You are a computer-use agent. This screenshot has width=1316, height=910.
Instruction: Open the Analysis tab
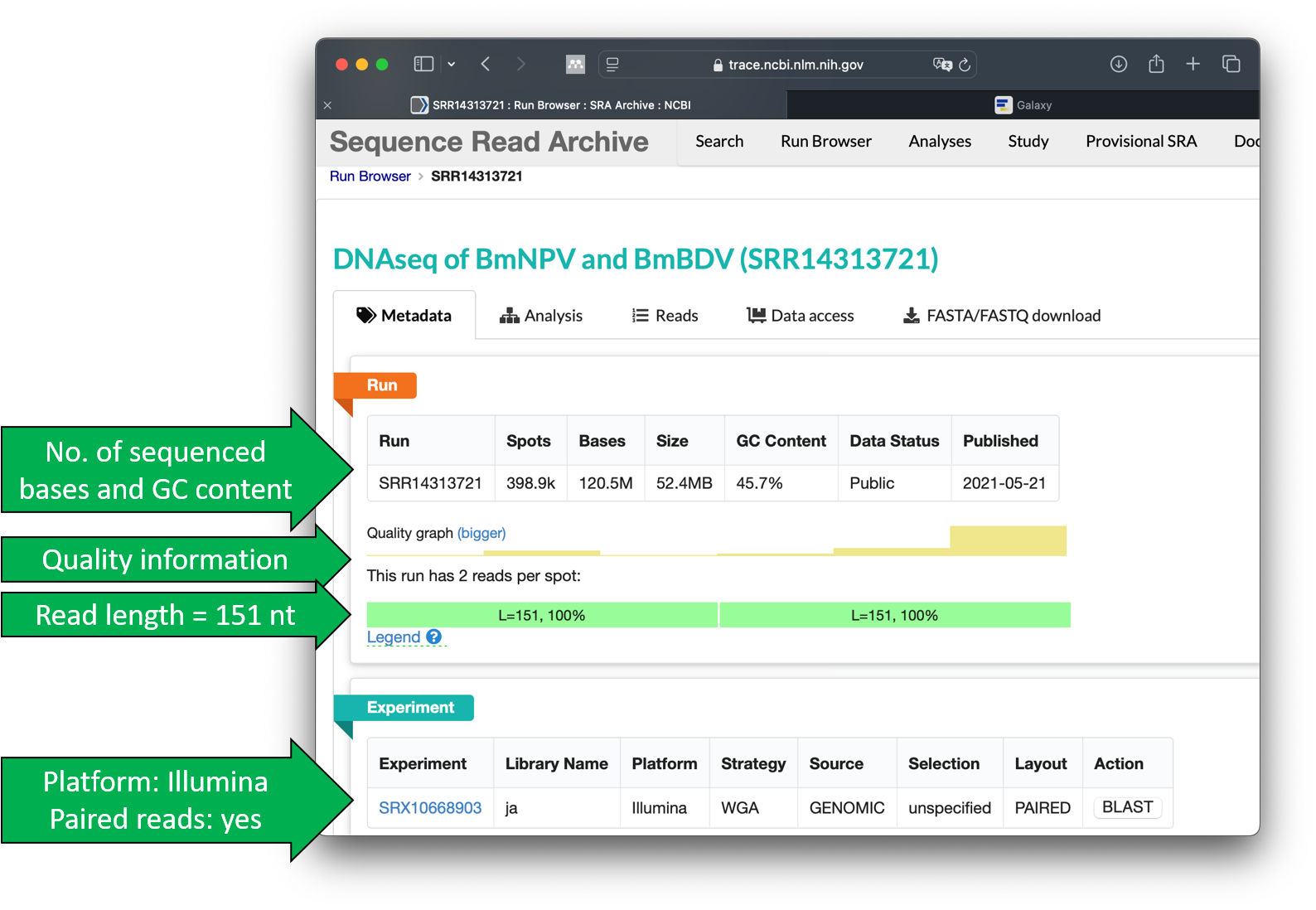[x=541, y=316]
